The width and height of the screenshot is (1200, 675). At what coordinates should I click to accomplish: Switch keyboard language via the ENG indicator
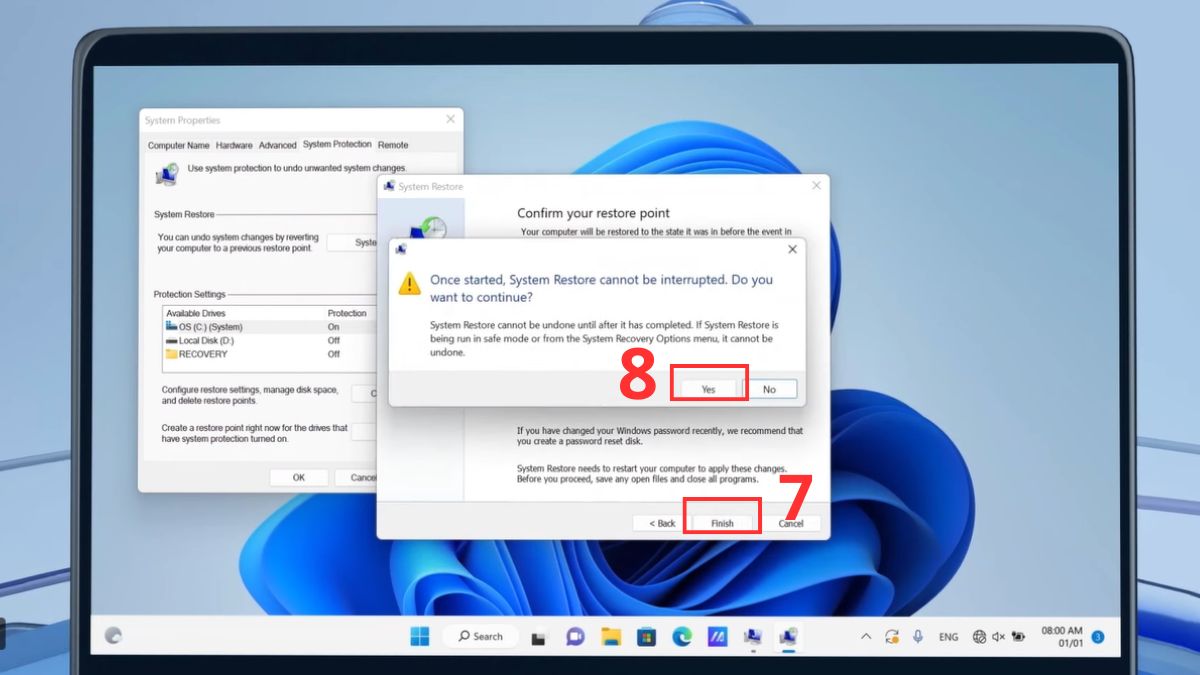948,636
